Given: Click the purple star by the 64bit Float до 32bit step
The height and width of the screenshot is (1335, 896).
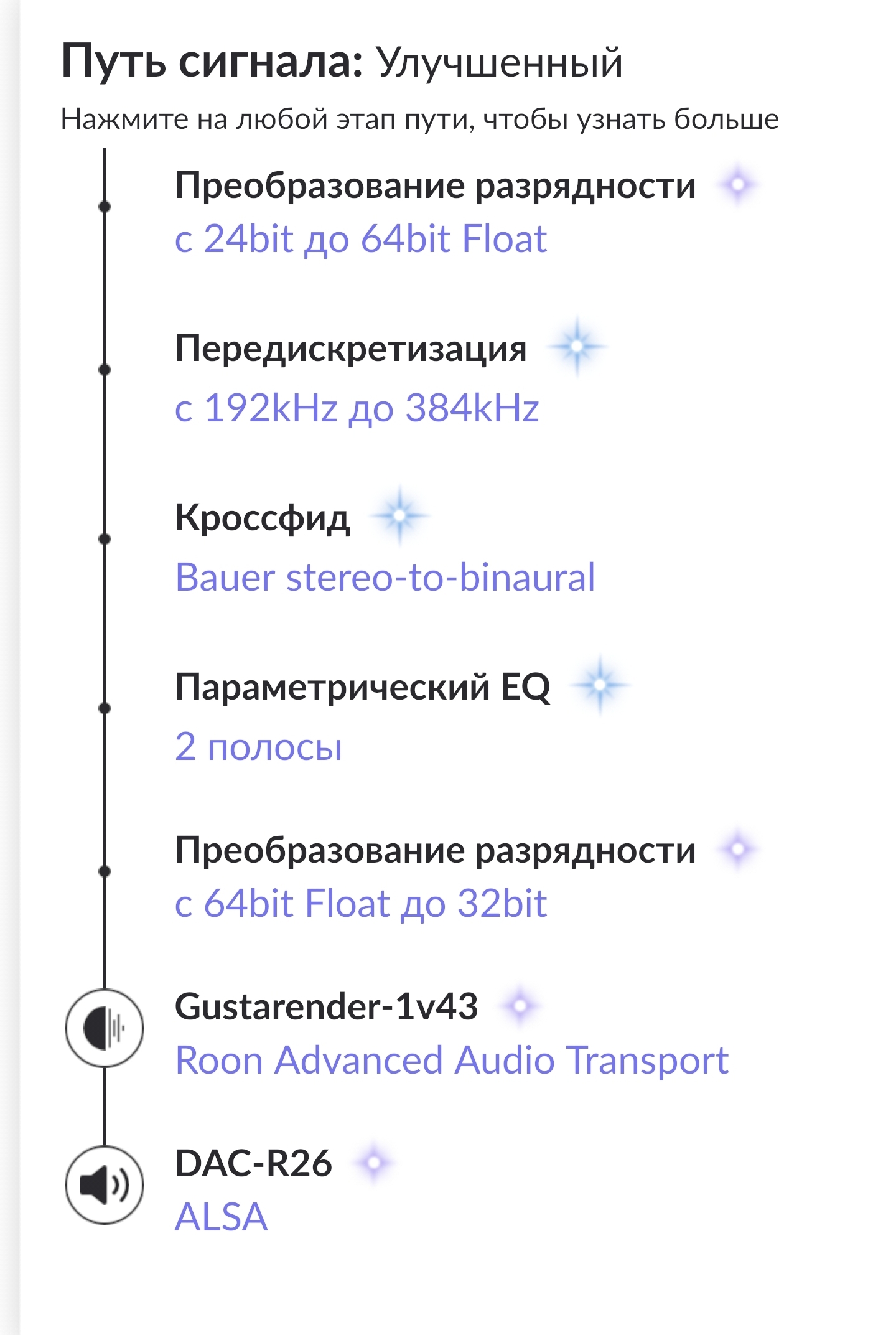Looking at the screenshot, I should click(738, 849).
